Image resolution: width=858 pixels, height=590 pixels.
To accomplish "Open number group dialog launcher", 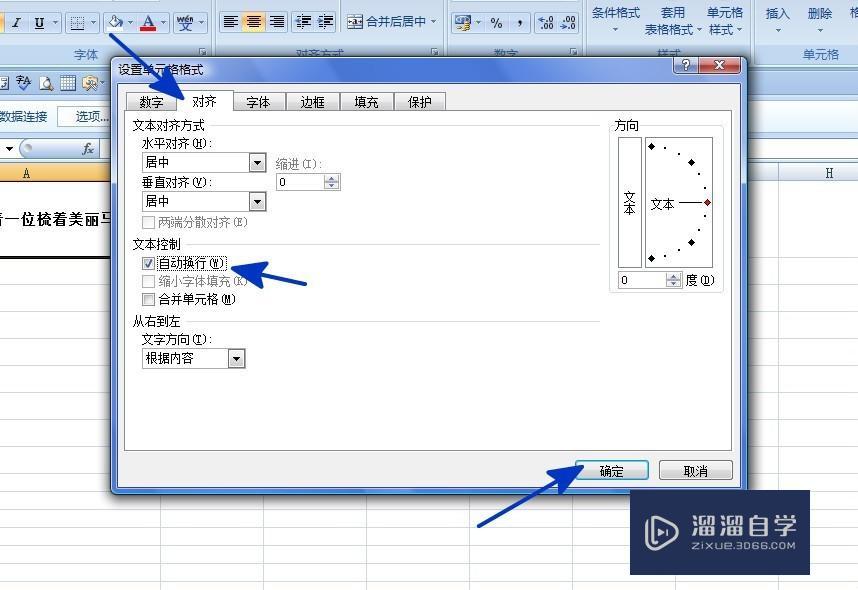I will [x=573, y=52].
